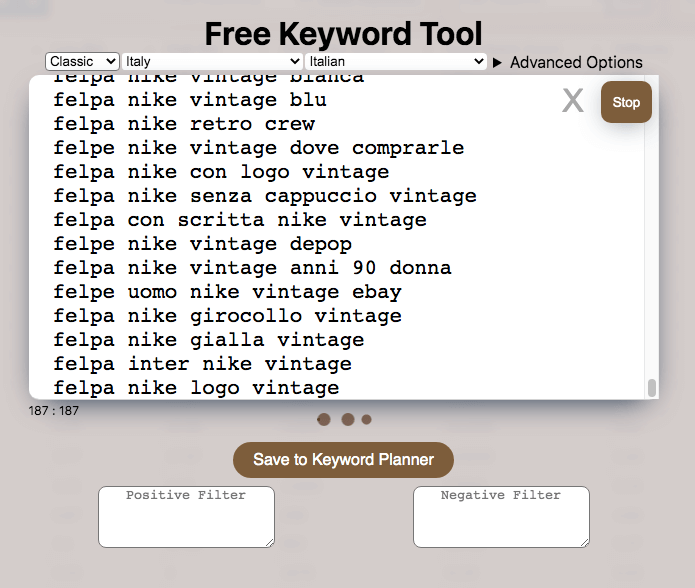695x588 pixels.
Task: Select keyword 'felpa nike retro crew'
Action: (x=184, y=124)
